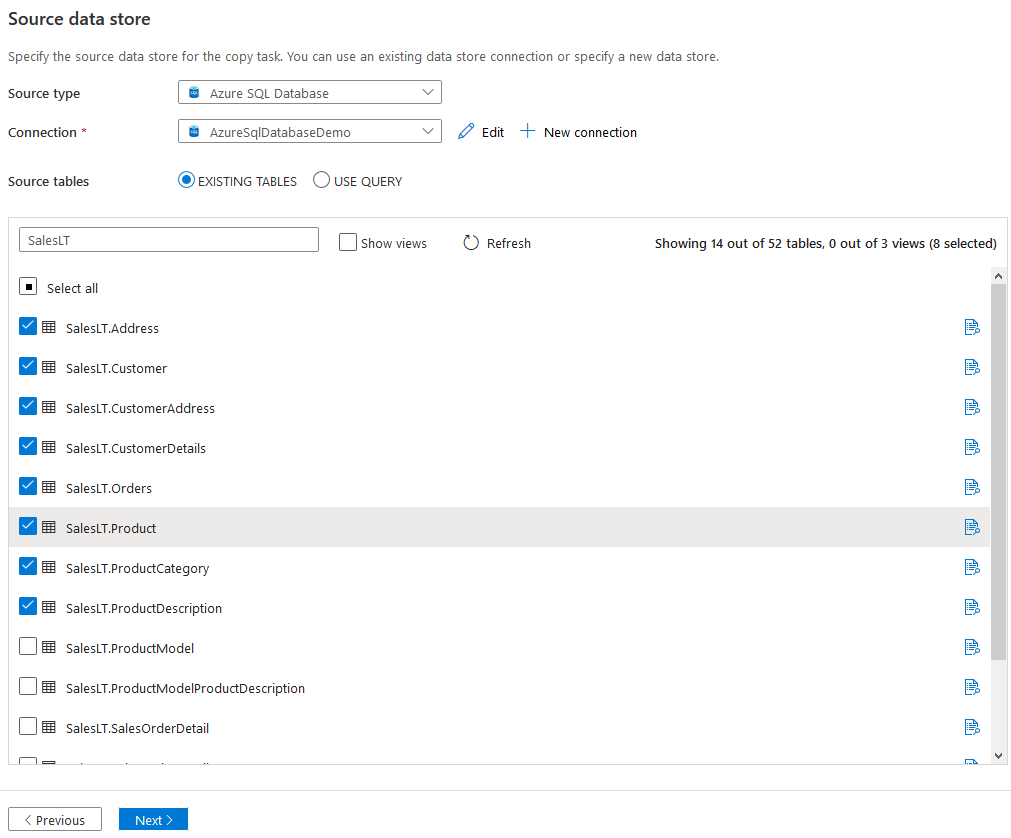
Task: Go back with Previous button
Action: (x=55, y=820)
